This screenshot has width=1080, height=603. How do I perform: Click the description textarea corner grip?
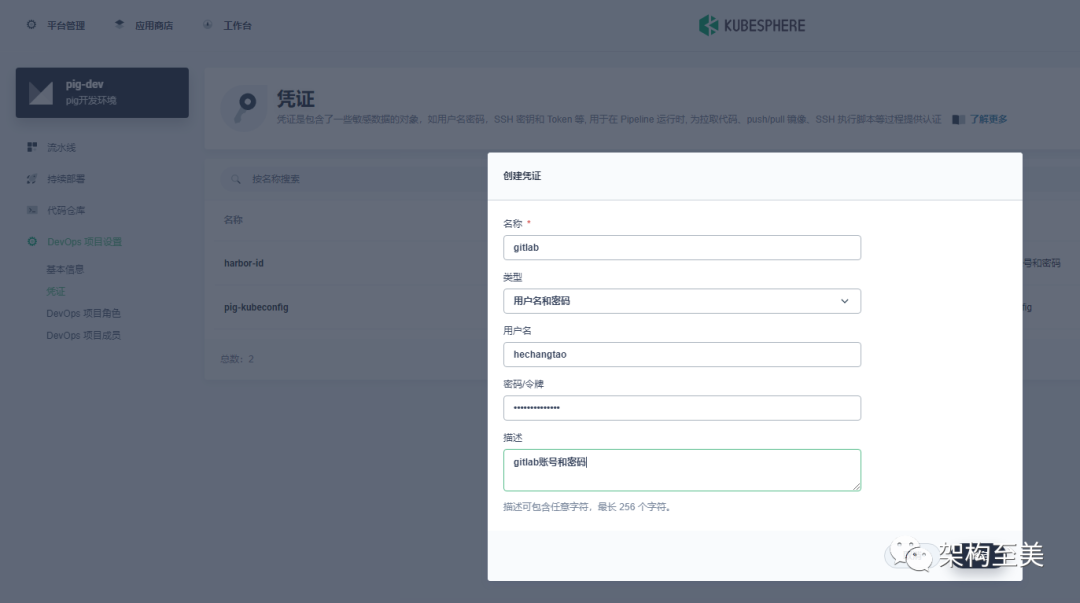click(856, 487)
